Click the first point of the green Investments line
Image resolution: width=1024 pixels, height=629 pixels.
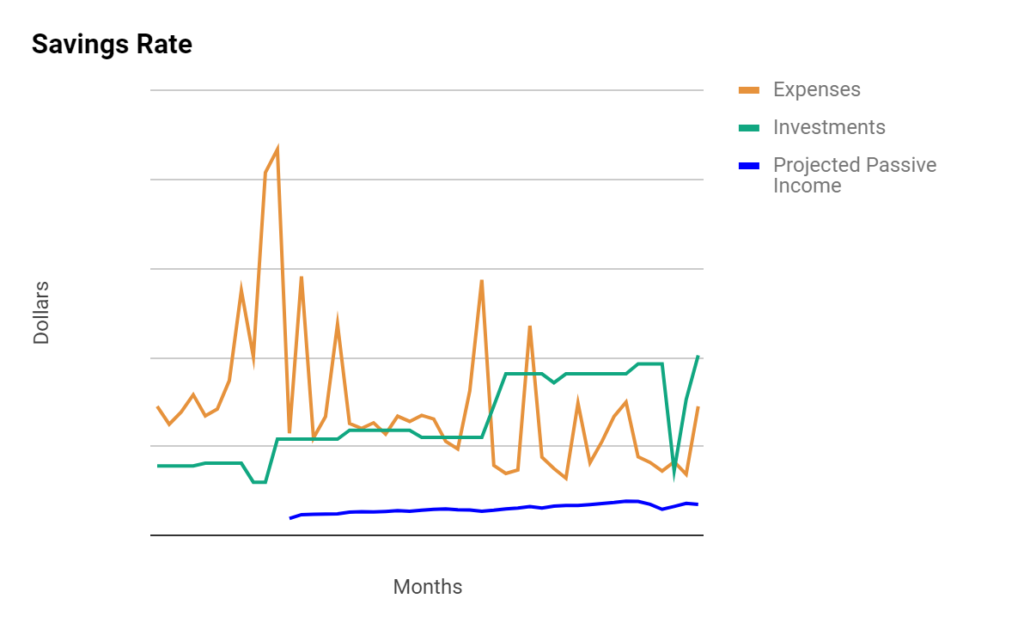157,466
